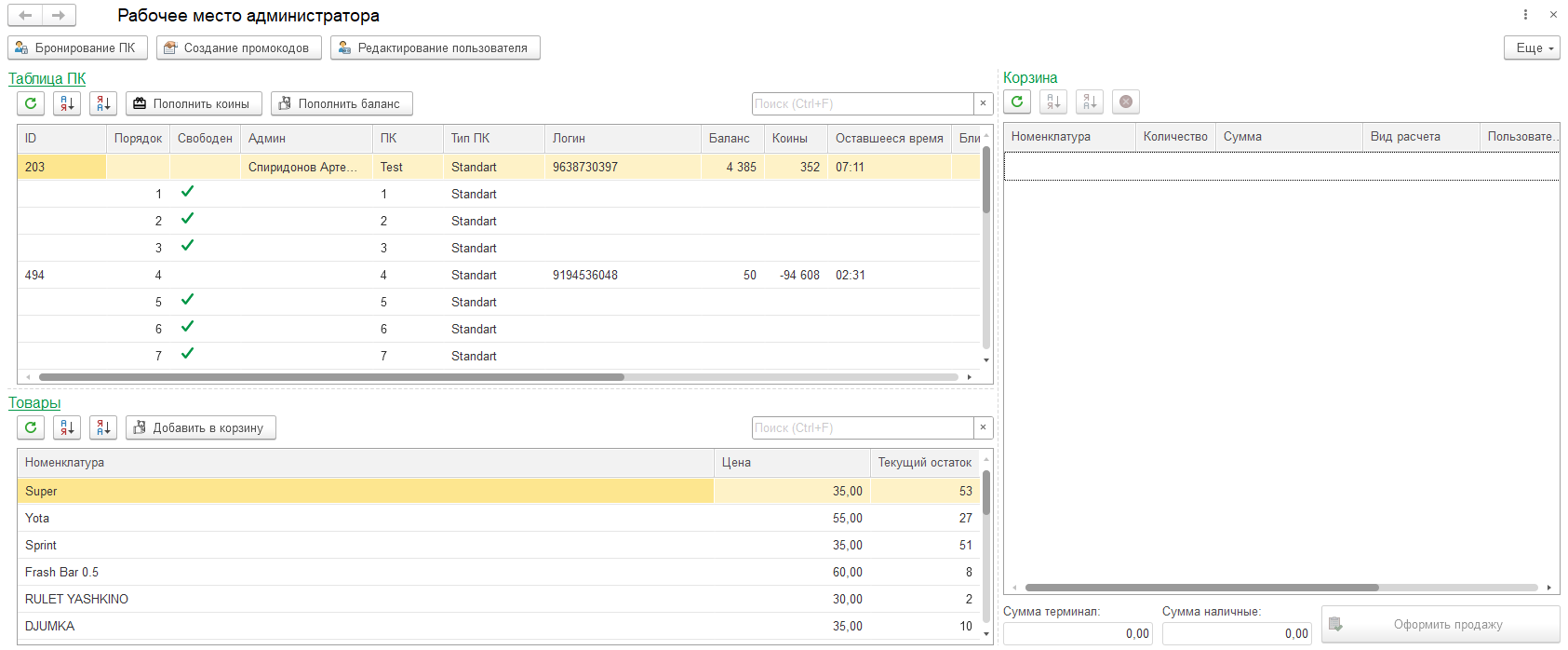
Task: Click the round cancel icon in Корзина toolbar
Action: 1126,102
